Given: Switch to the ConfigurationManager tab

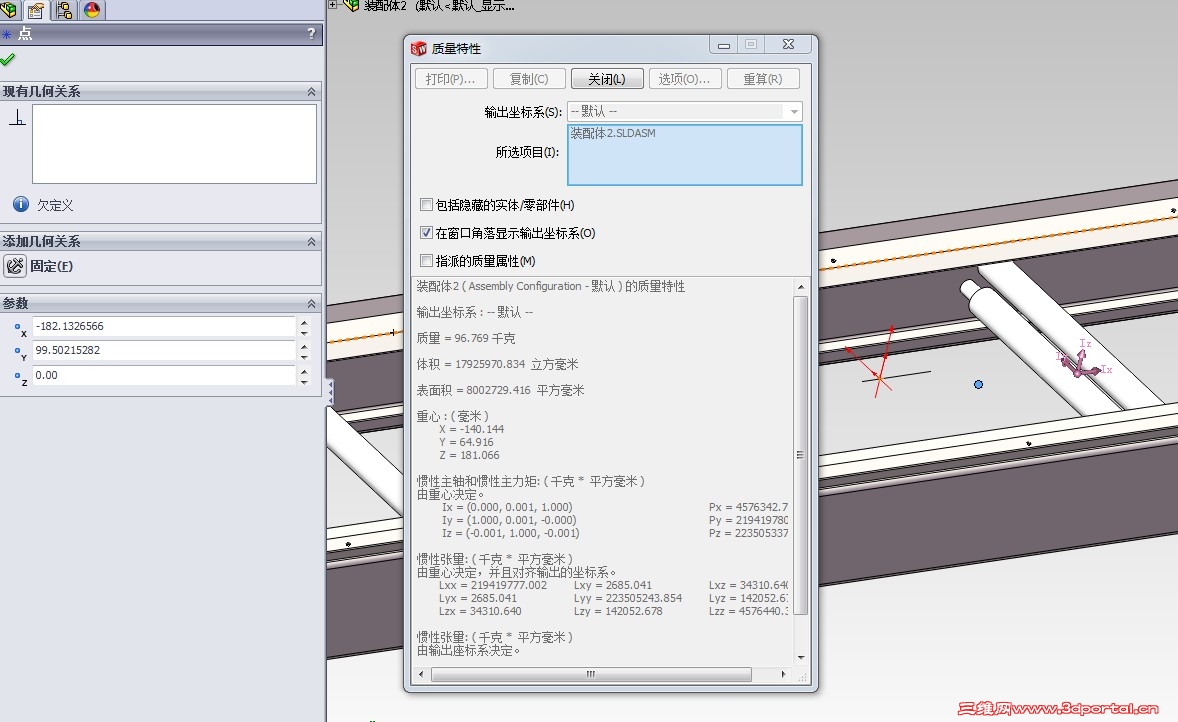Looking at the screenshot, I should click(x=63, y=10).
